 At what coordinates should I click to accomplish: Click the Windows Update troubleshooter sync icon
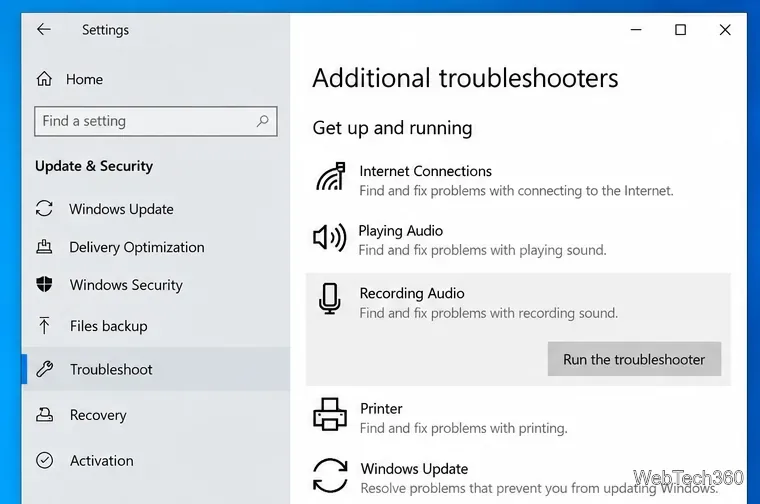tap(330, 475)
